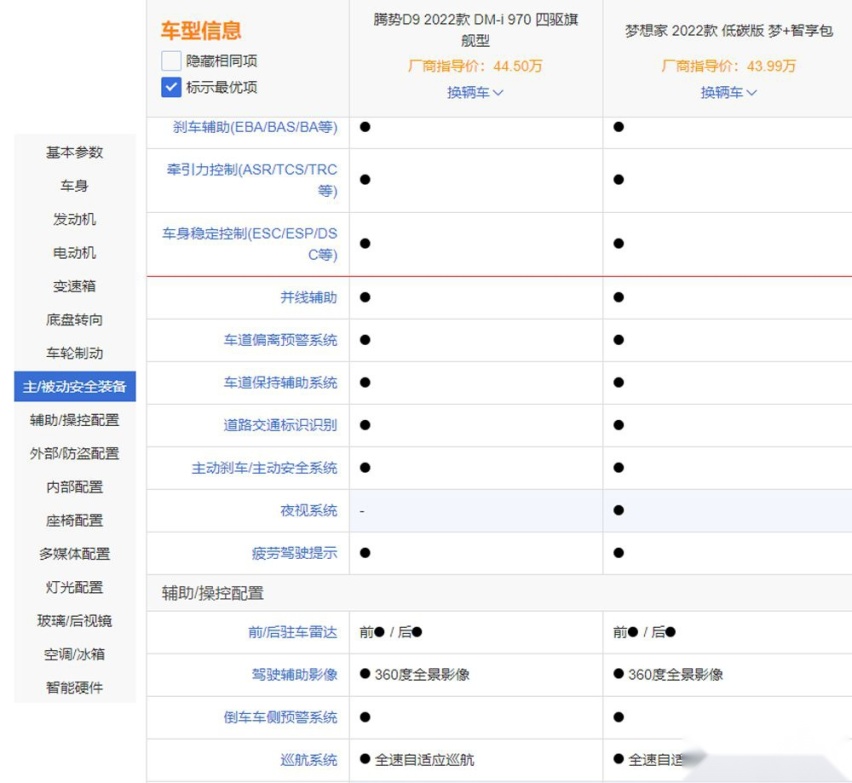Click 360度全景影像 value in 腾势D9 column
Image resolution: width=852 pixels, height=783 pixels.
click(x=422, y=674)
